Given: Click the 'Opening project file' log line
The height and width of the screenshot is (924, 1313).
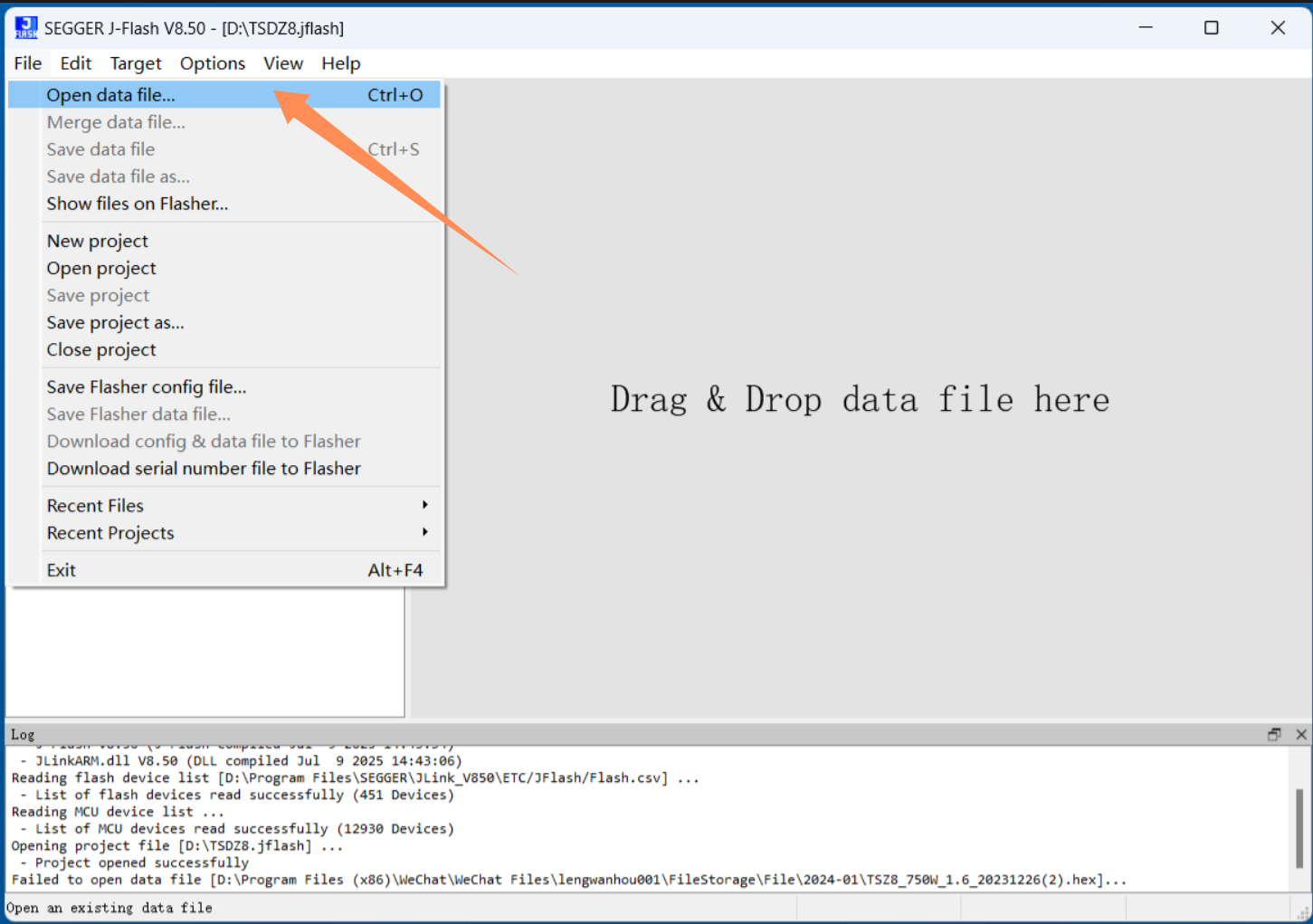Looking at the screenshot, I should pos(177,845).
